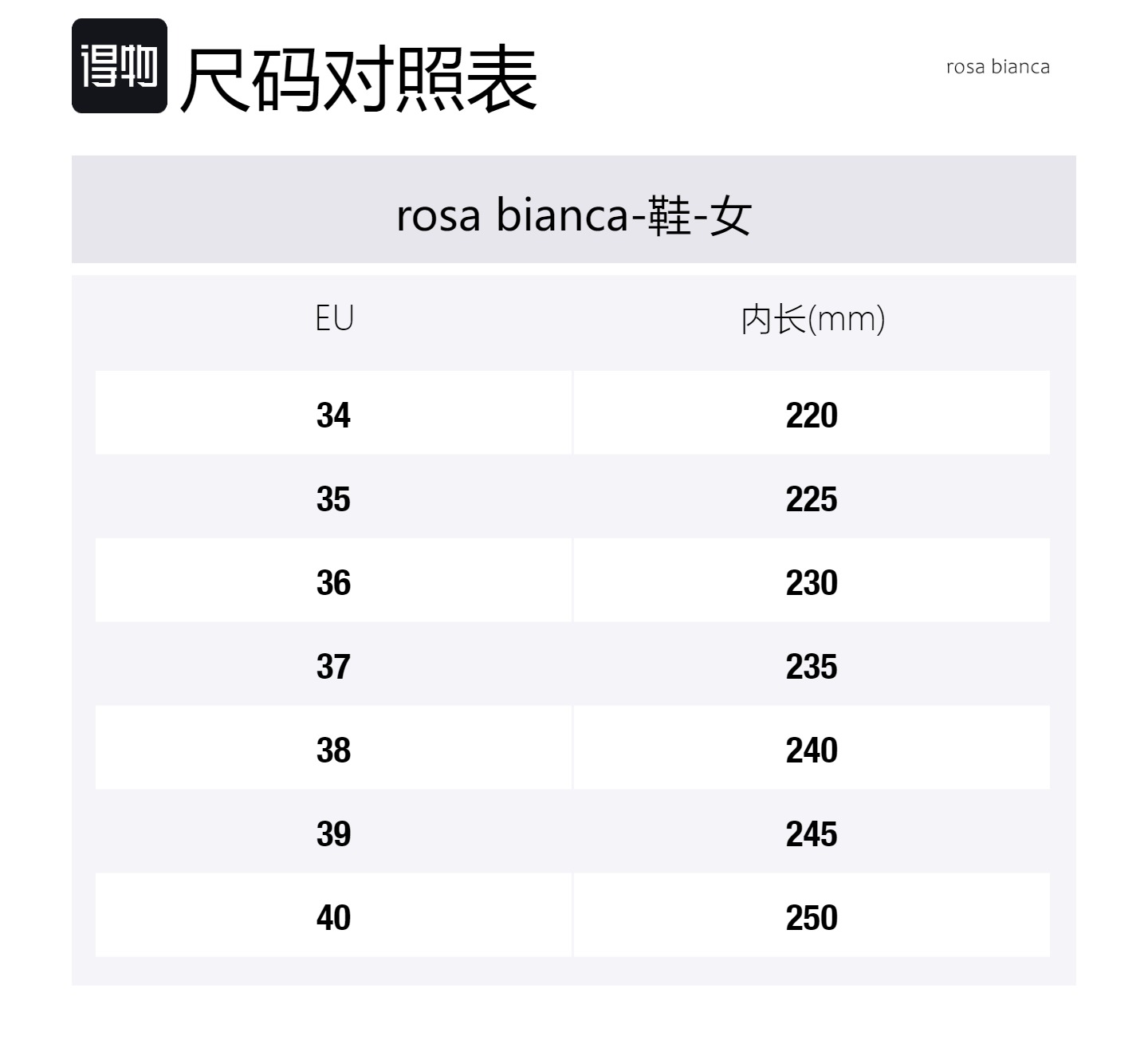Click the 得物 logo icon
Image resolution: width=1148 pixels, height=1048 pixels.
120,66
